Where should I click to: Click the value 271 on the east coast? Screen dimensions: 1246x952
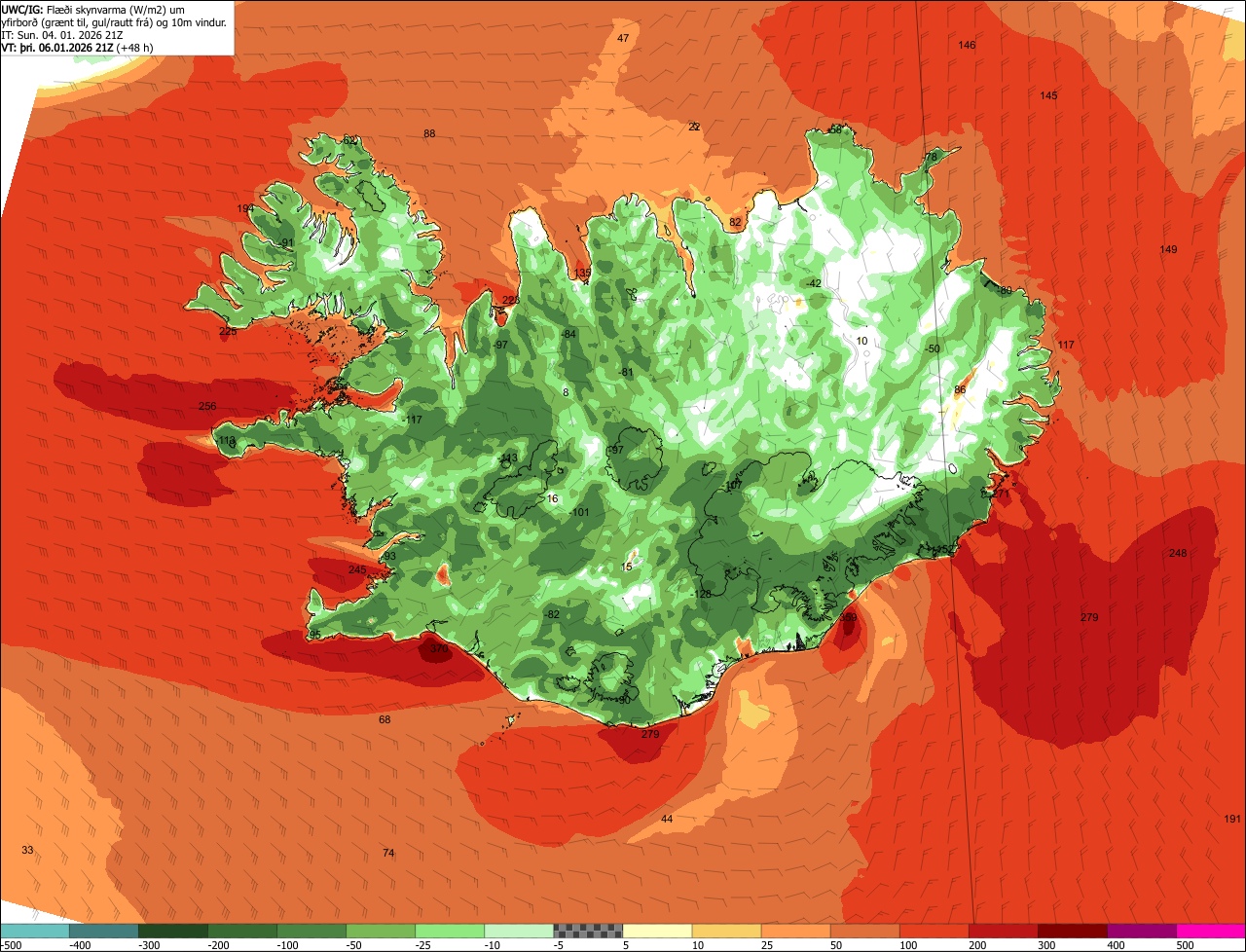click(x=1002, y=494)
